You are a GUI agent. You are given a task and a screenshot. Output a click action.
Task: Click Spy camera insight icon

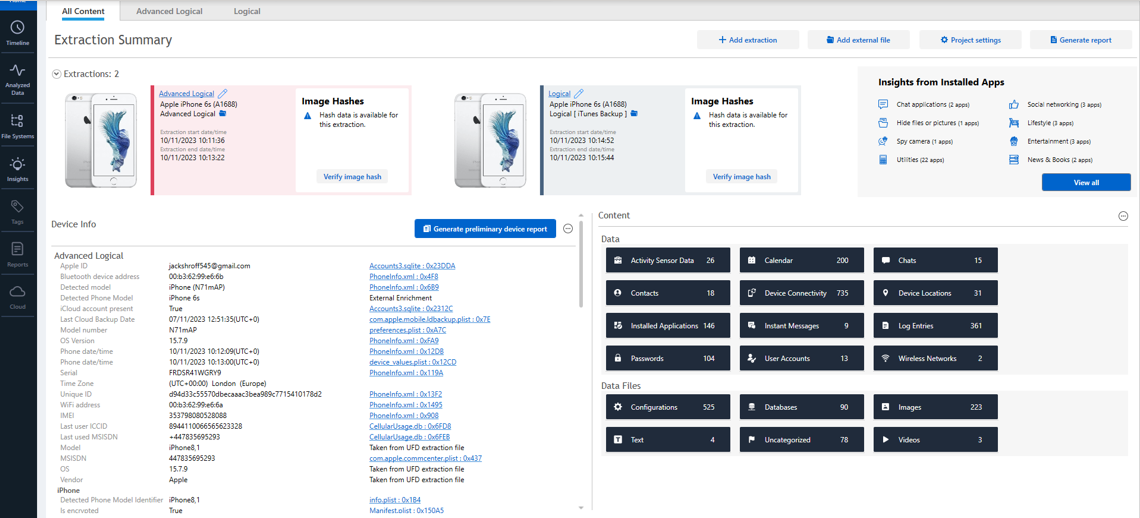(883, 140)
